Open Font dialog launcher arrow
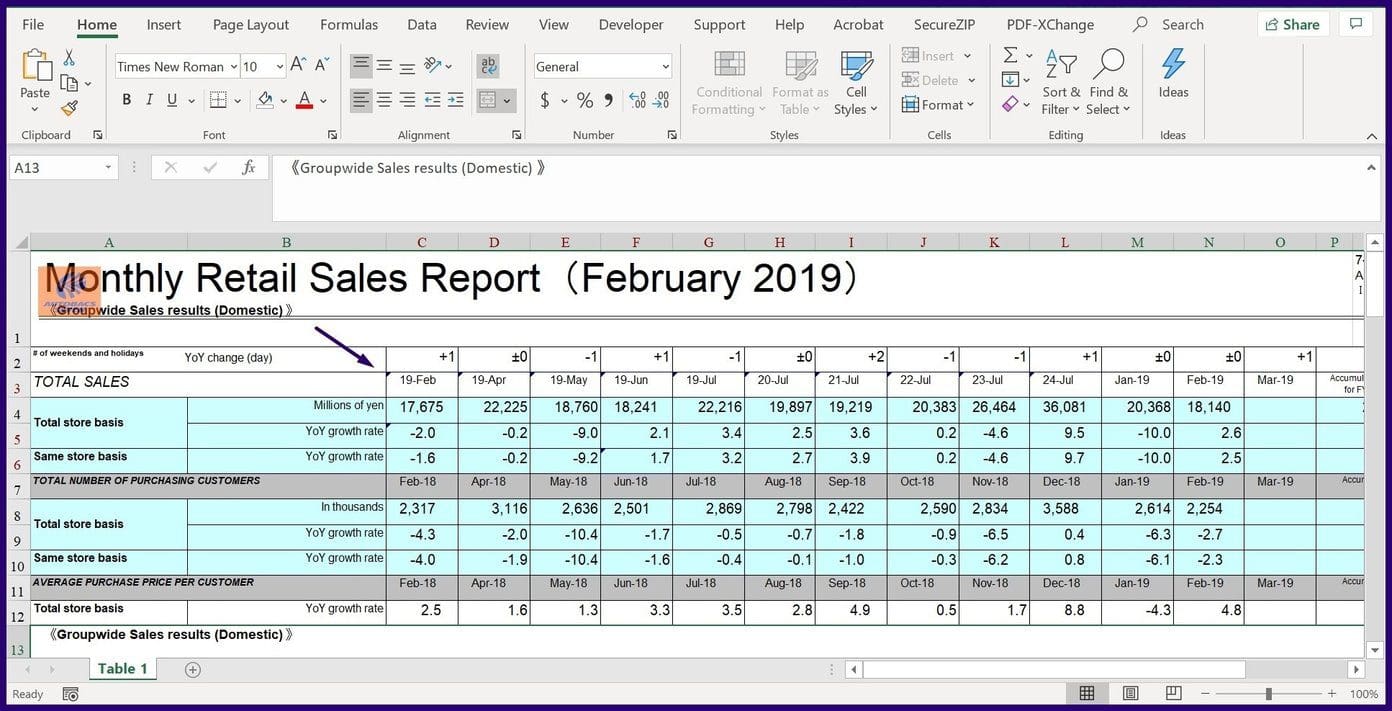Viewport: 1392px width, 711px height. pos(332,134)
